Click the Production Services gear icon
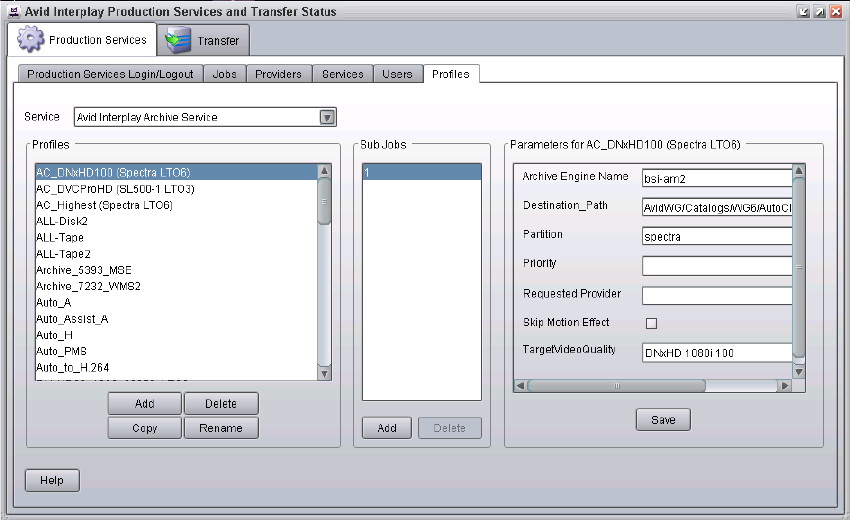850x520 pixels. (x=30, y=39)
